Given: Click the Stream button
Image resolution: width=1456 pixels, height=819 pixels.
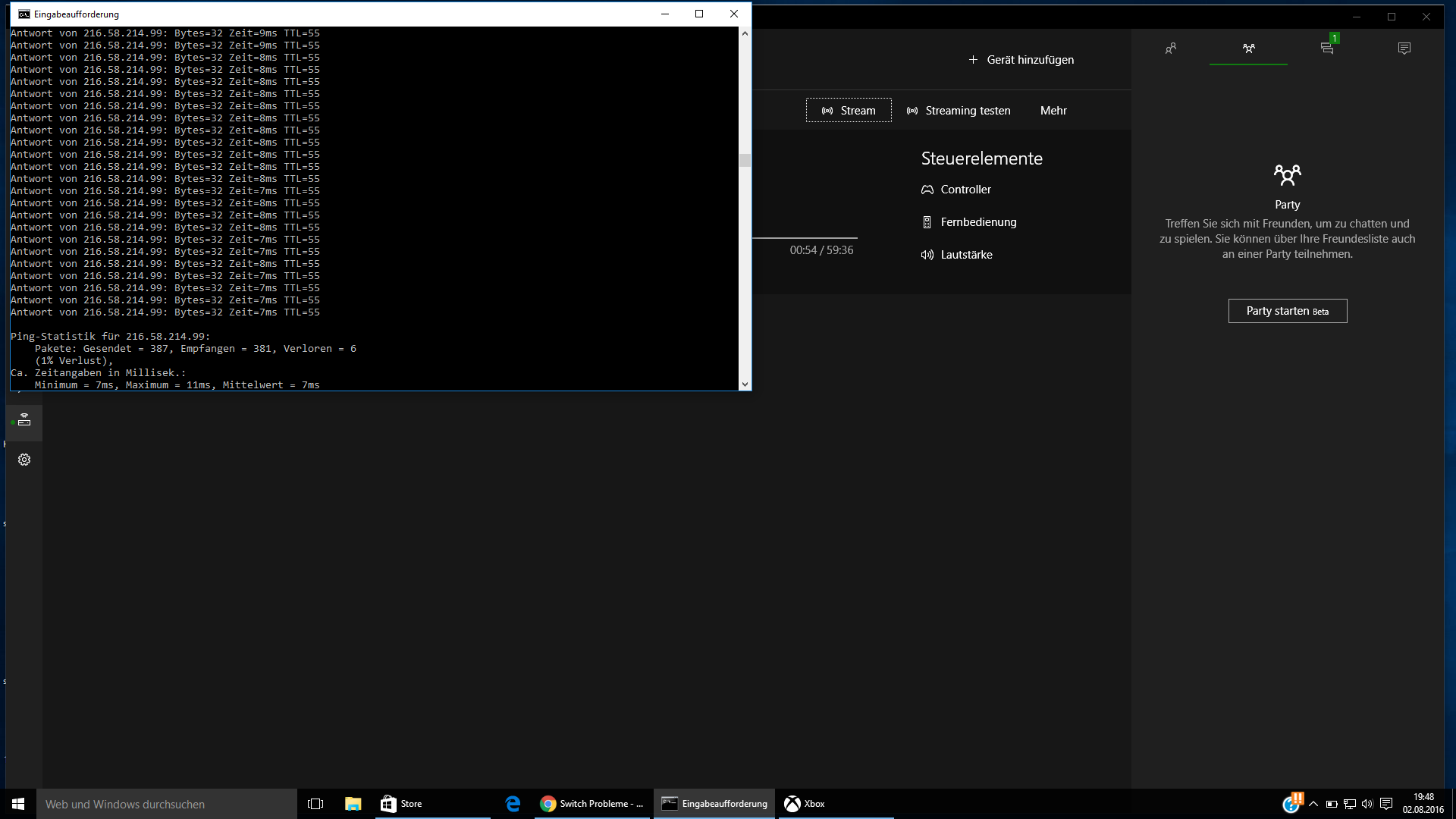Looking at the screenshot, I should pyautogui.click(x=849, y=111).
